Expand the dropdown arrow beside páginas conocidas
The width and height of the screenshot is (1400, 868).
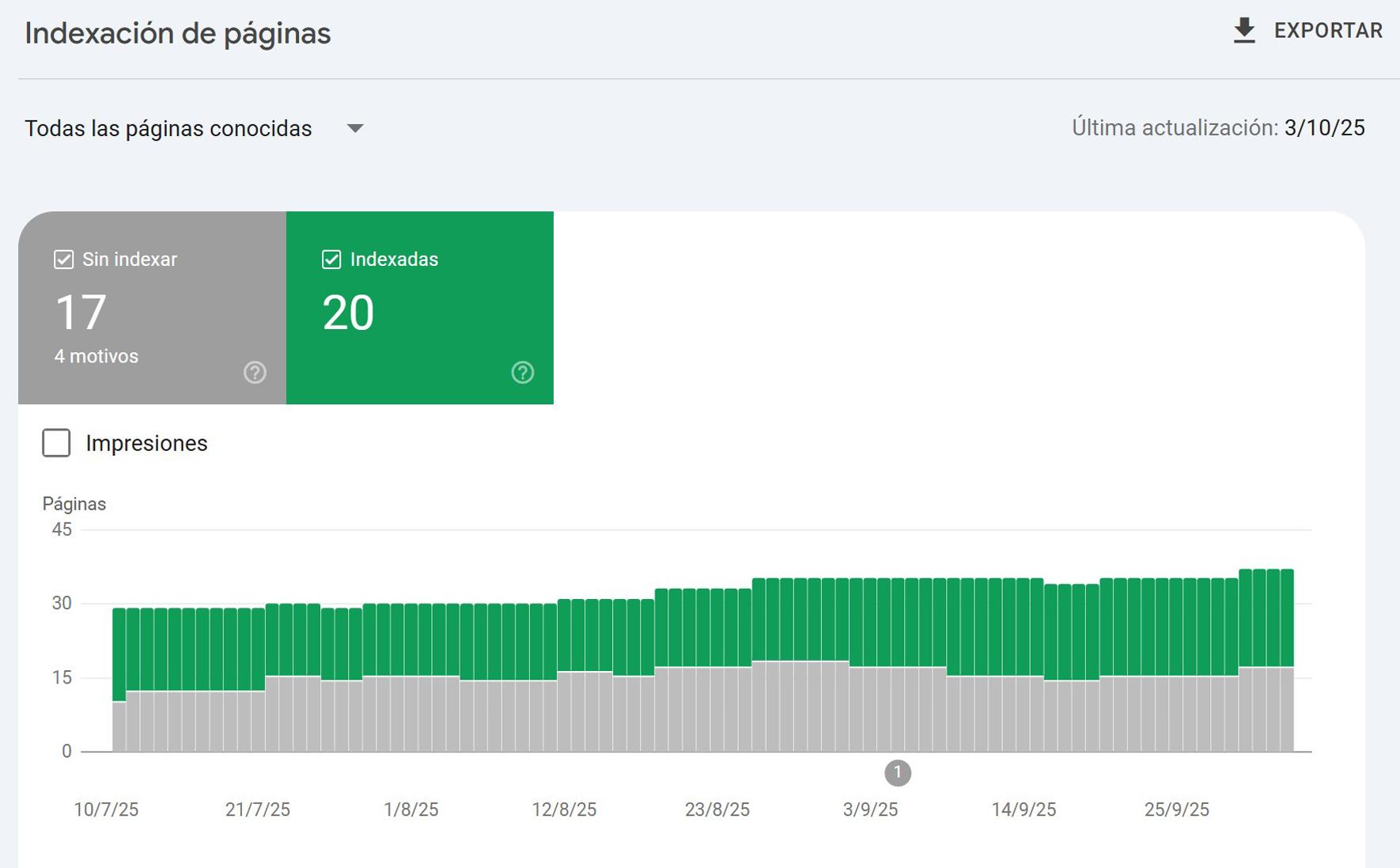pyautogui.click(x=355, y=128)
